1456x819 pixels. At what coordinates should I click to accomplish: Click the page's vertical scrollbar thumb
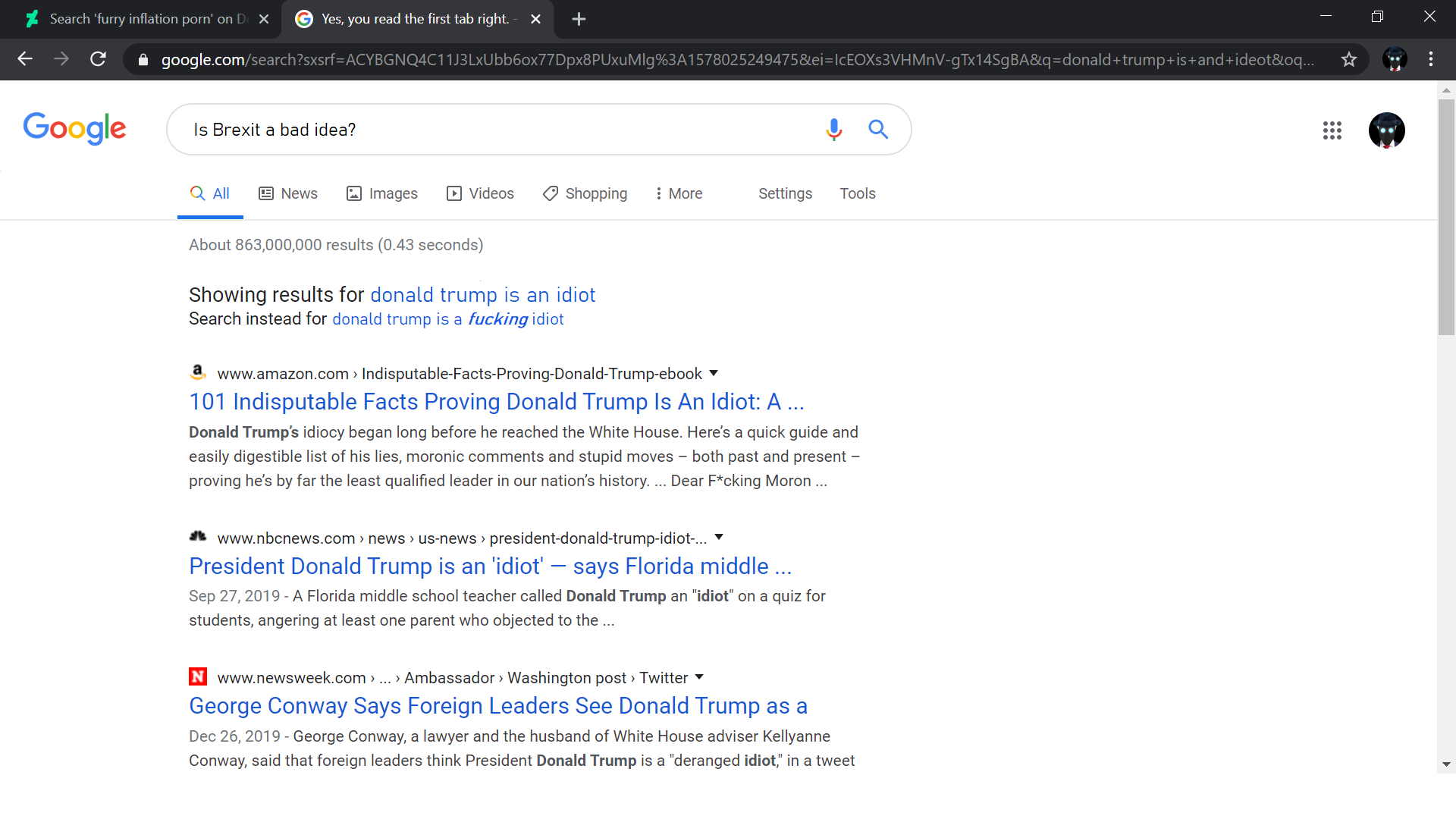[1446, 216]
